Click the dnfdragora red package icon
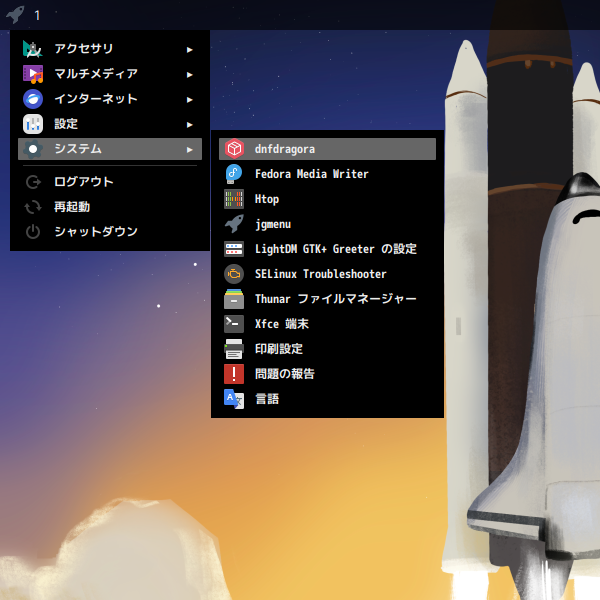This screenshot has height=600, width=600. [x=234, y=149]
